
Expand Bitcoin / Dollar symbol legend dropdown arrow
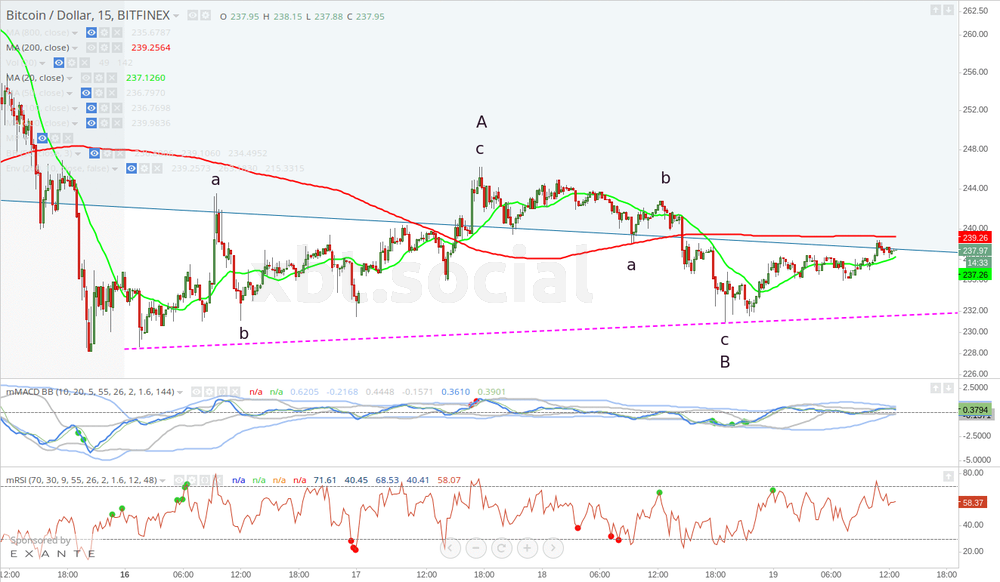pyautogui.click(x=177, y=16)
